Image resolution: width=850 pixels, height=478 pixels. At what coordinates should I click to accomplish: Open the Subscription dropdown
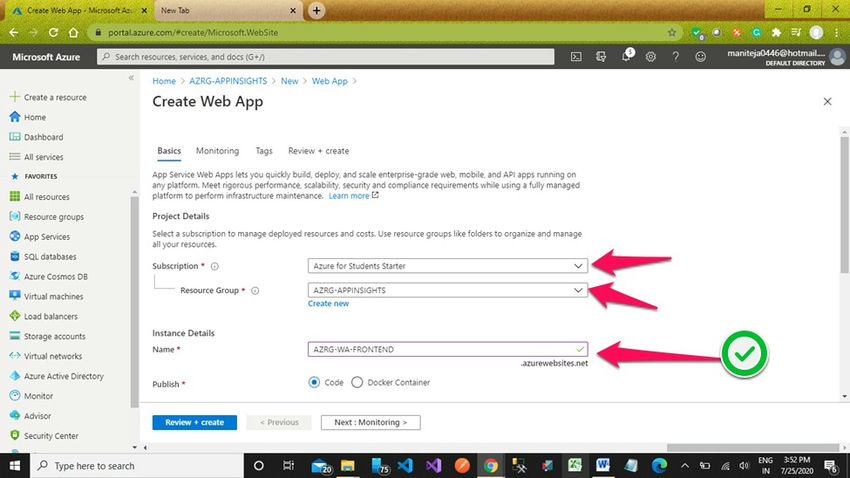tap(448, 266)
